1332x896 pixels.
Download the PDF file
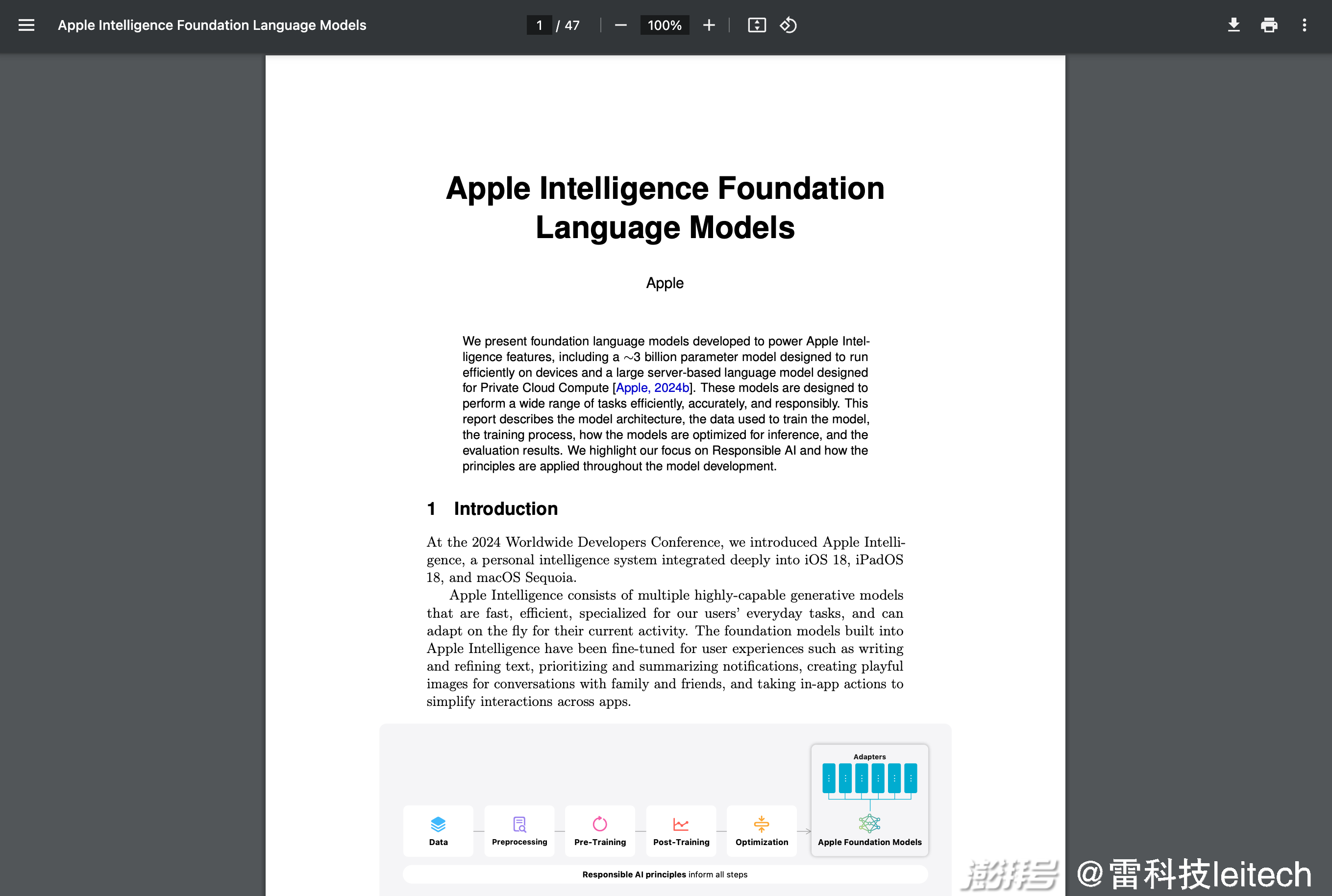tap(1233, 25)
